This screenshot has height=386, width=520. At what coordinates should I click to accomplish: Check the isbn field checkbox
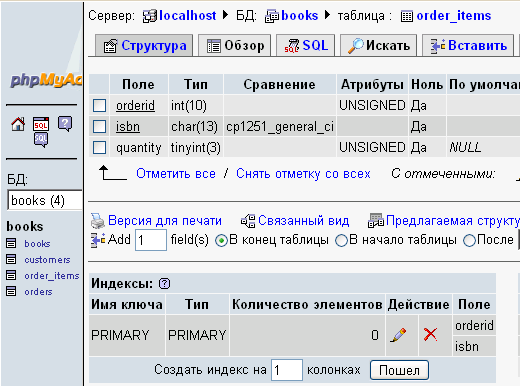99,127
